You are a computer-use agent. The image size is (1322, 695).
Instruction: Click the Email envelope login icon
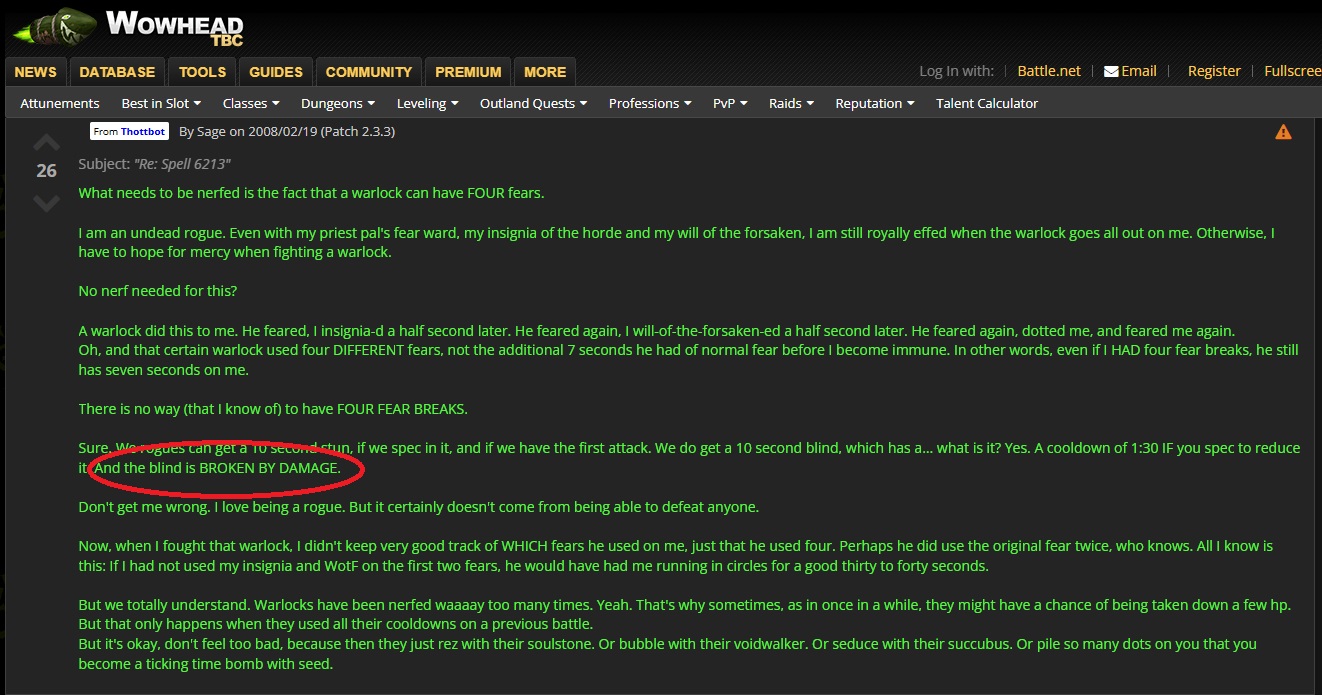point(1111,71)
